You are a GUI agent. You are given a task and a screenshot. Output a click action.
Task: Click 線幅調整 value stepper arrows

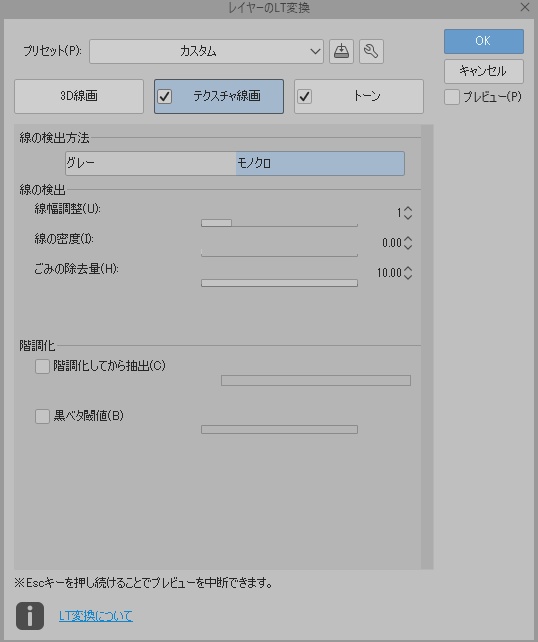[408, 213]
